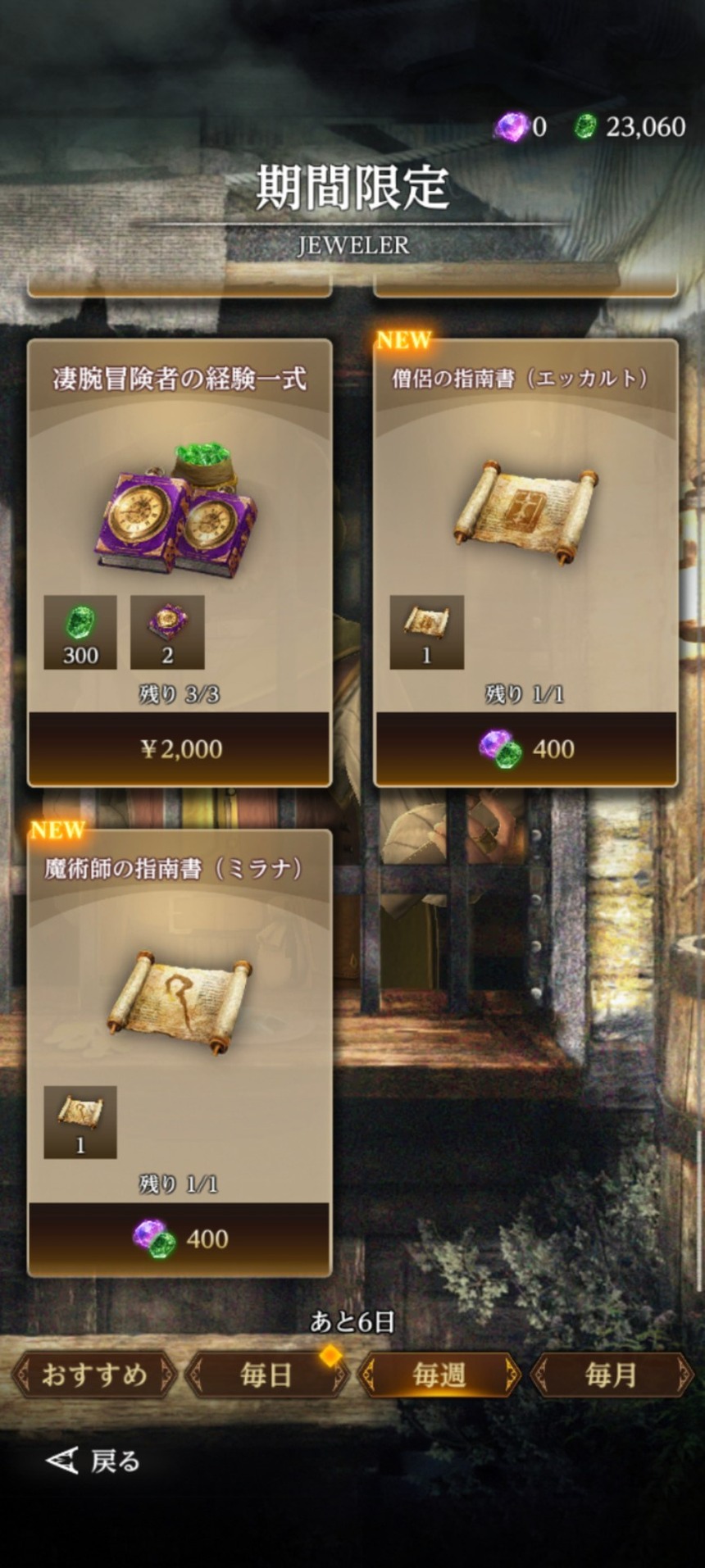Tap the large priest guidebook scroll image
Viewport: 705px width, 1568px height.
click(x=525, y=511)
